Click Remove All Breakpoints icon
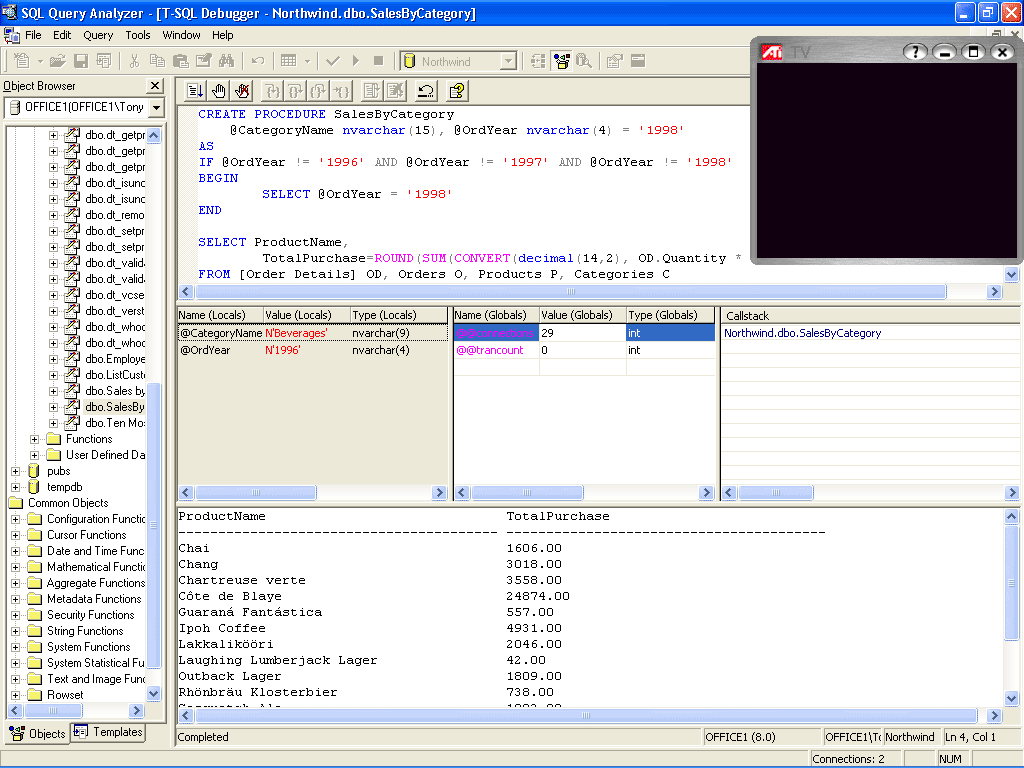The width and height of the screenshot is (1024, 768). (243, 91)
